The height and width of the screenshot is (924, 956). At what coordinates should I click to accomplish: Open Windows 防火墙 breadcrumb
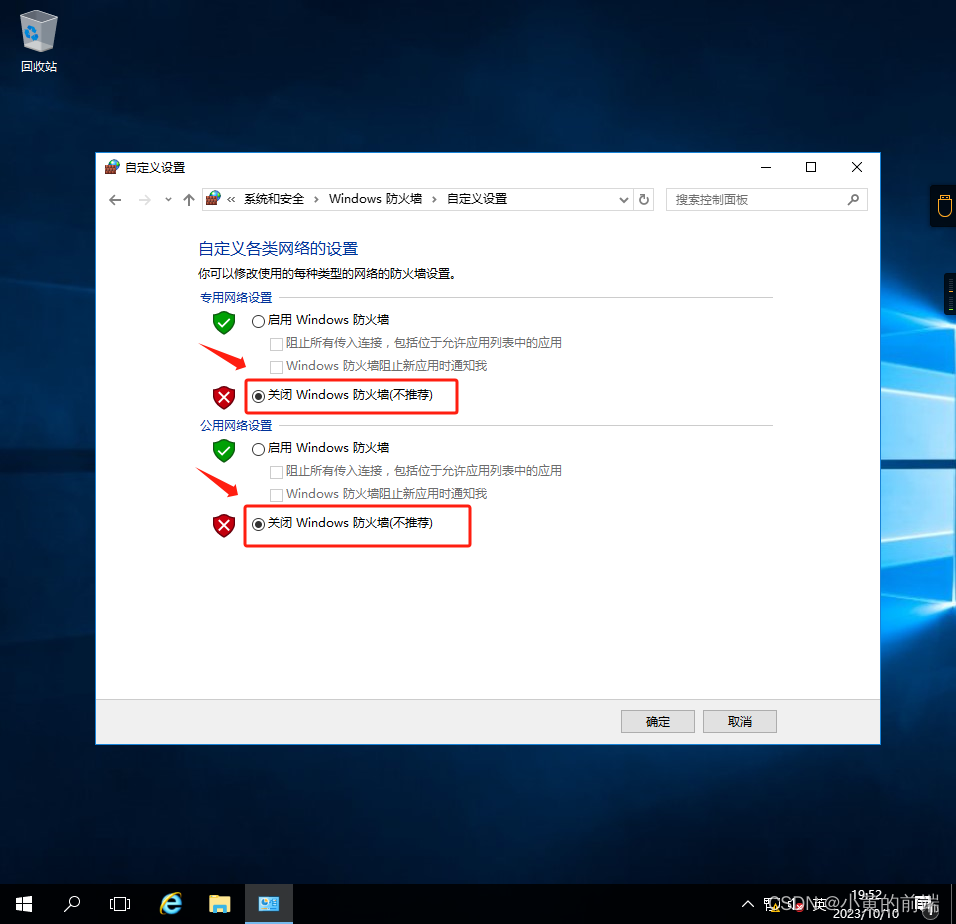point(376,199)
